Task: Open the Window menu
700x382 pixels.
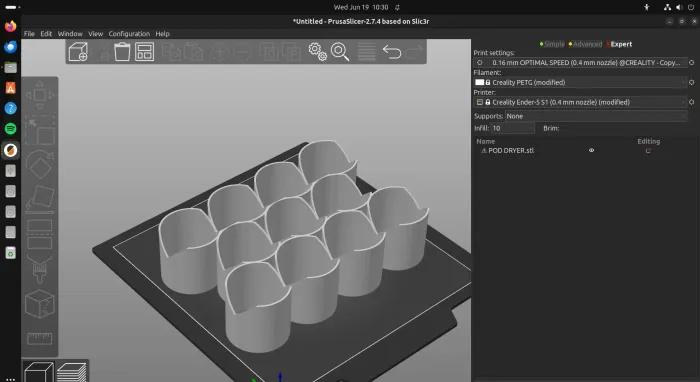Action: 70,33
